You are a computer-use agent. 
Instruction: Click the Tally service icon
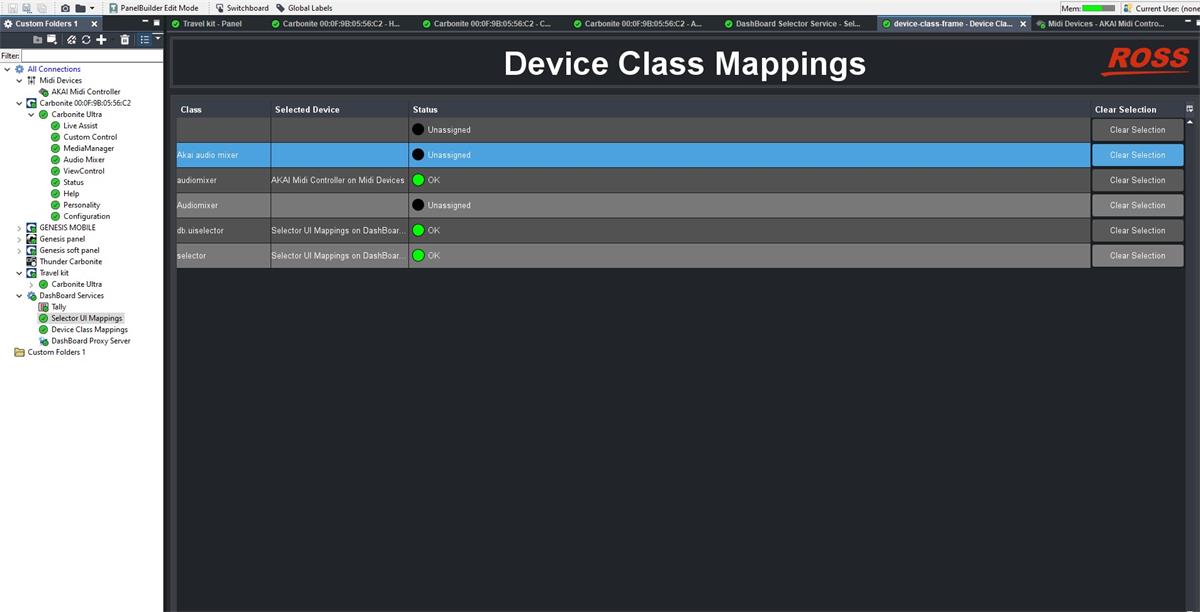[x=43, y=307]
